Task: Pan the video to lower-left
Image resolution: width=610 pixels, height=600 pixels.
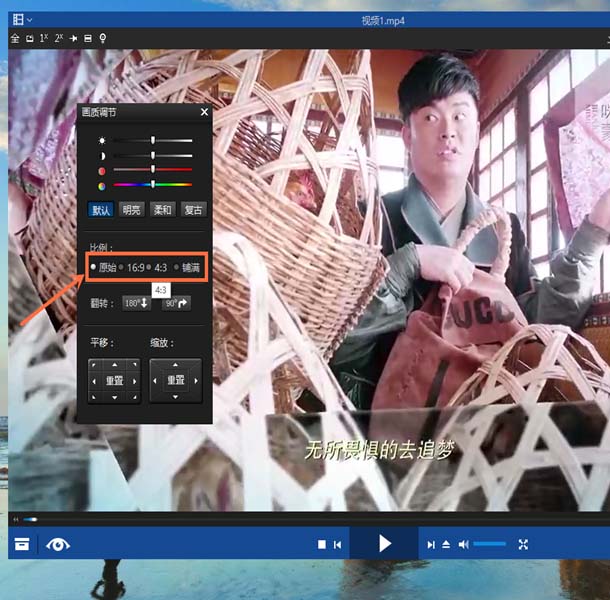Action: click(x=94, y=397)
